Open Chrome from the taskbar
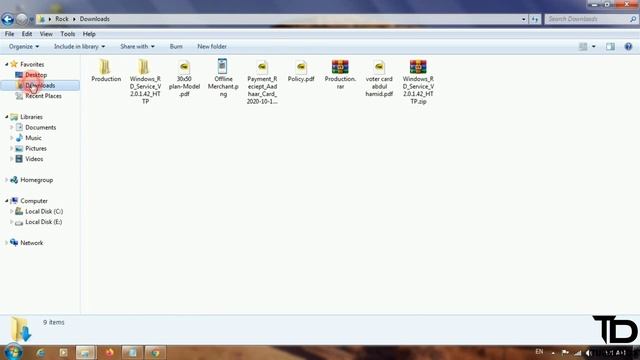This screenshot has width=640, height=360. point(155,352)
